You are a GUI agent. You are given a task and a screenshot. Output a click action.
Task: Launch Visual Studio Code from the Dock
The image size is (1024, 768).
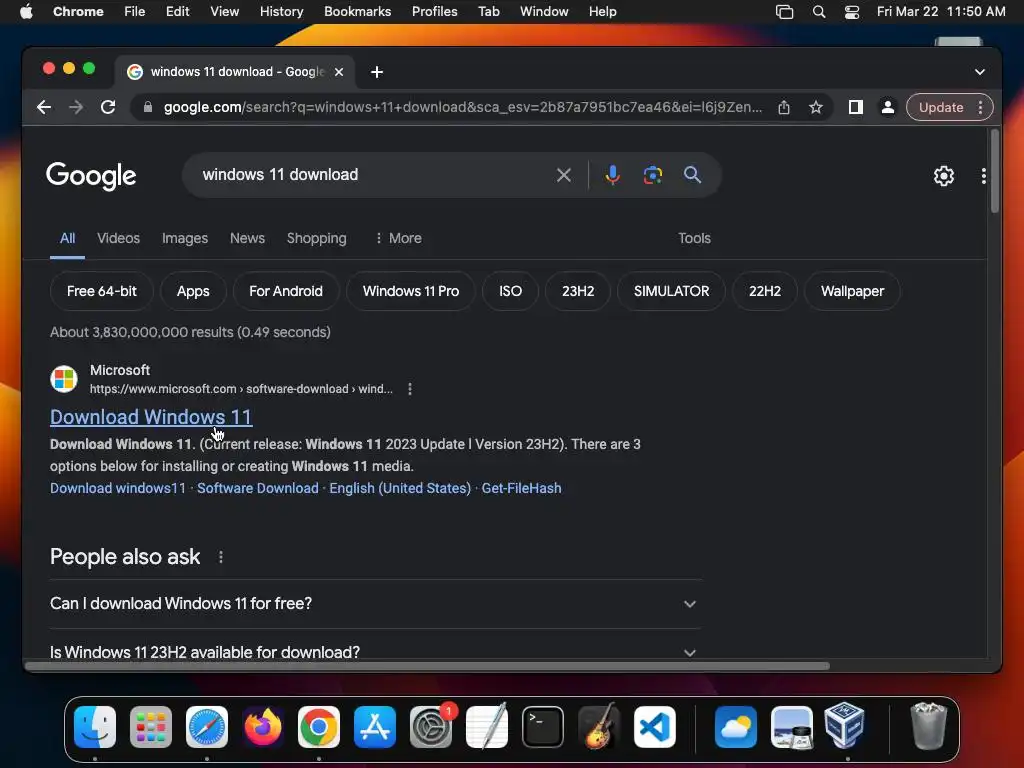(x=655, y=727)
